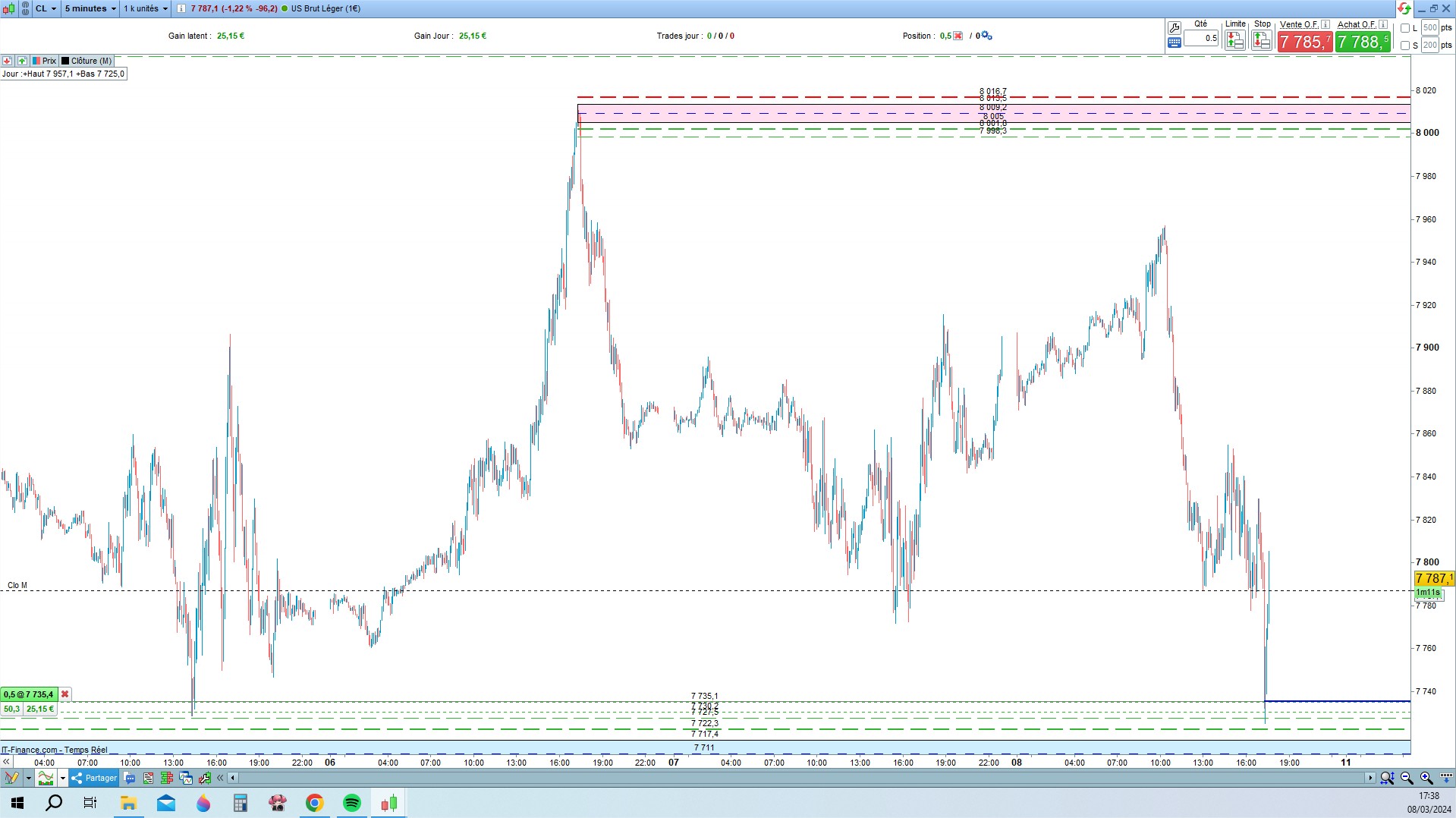Click the green Achat price button
This screenshot has width=1456, height=818.
(x=1363, y=42)
